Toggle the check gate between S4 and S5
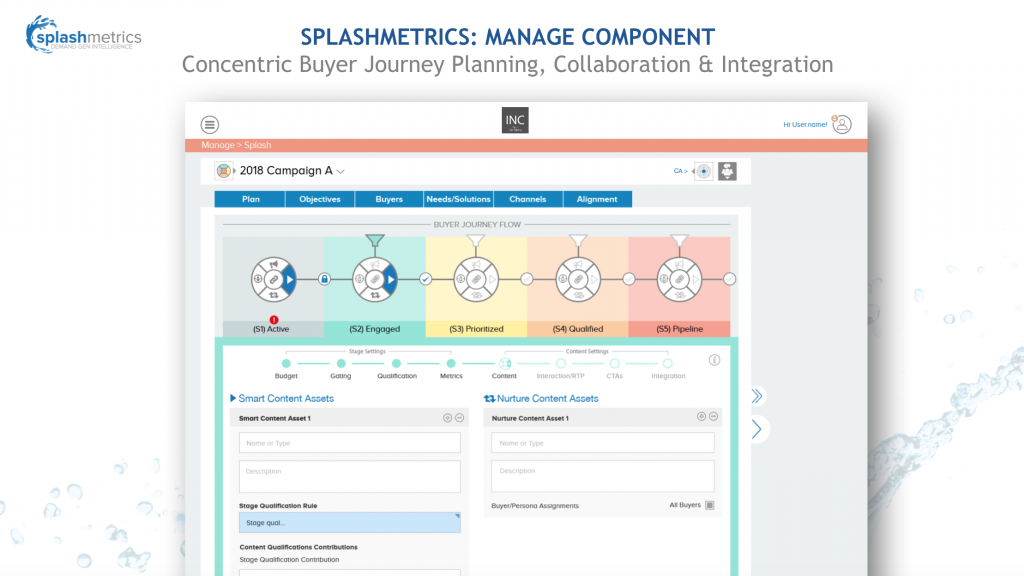This screenshot has width=1024, height=576. 628,279
